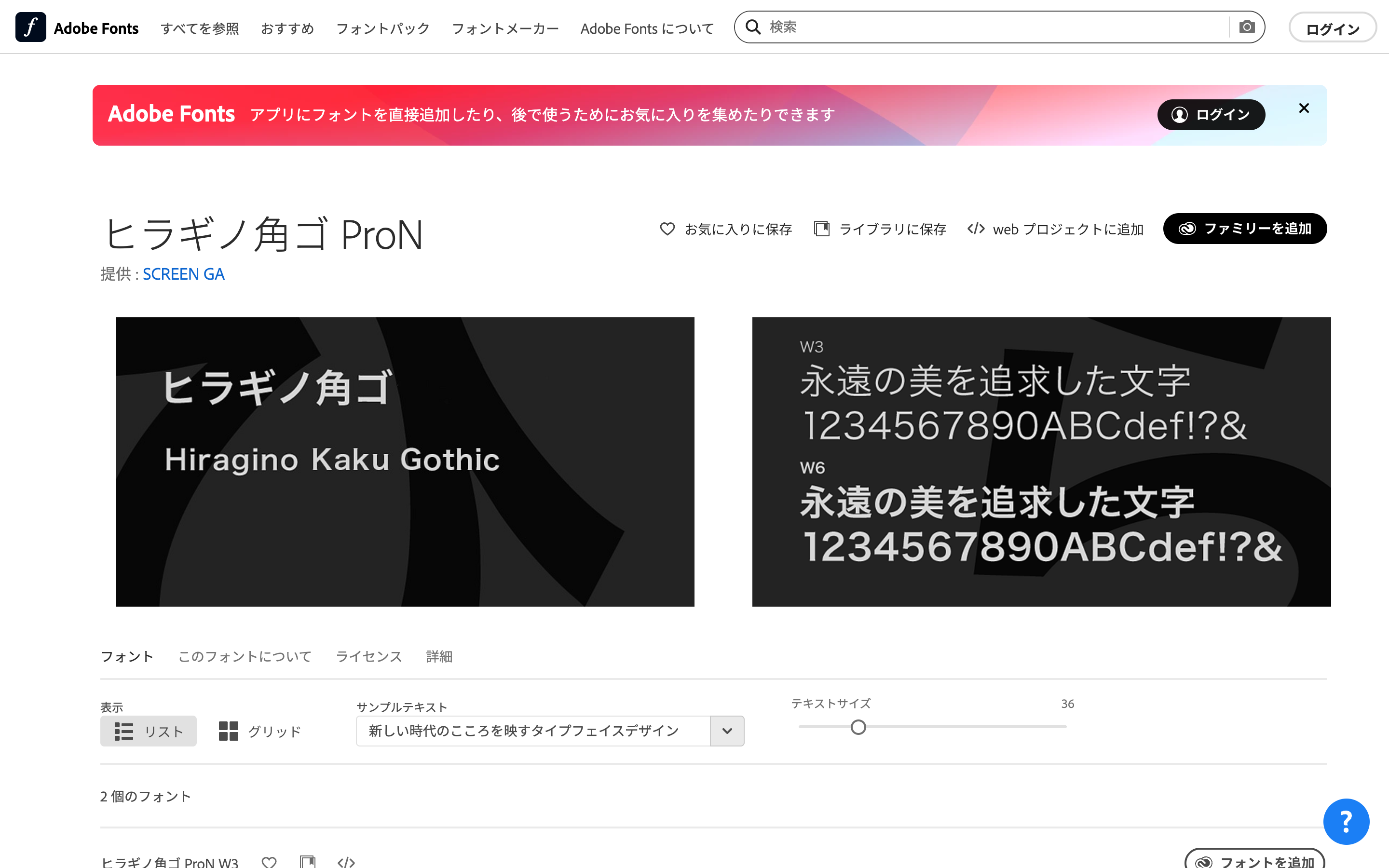Click the heart icon beside お気に入りに保存

[667, 229]
